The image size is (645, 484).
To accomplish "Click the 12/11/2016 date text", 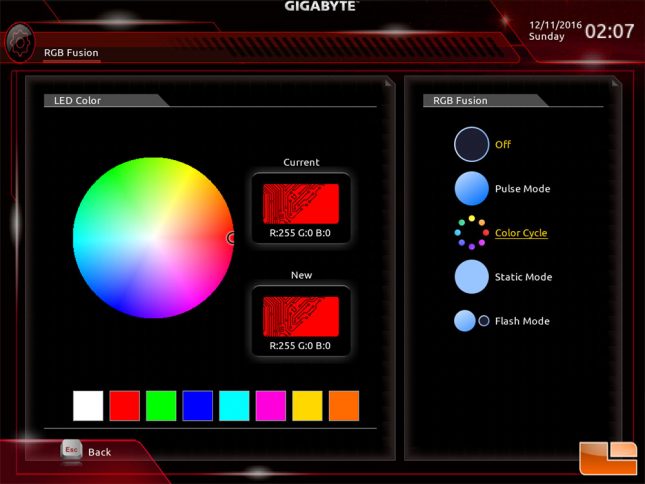I will (x=555, y=25).
